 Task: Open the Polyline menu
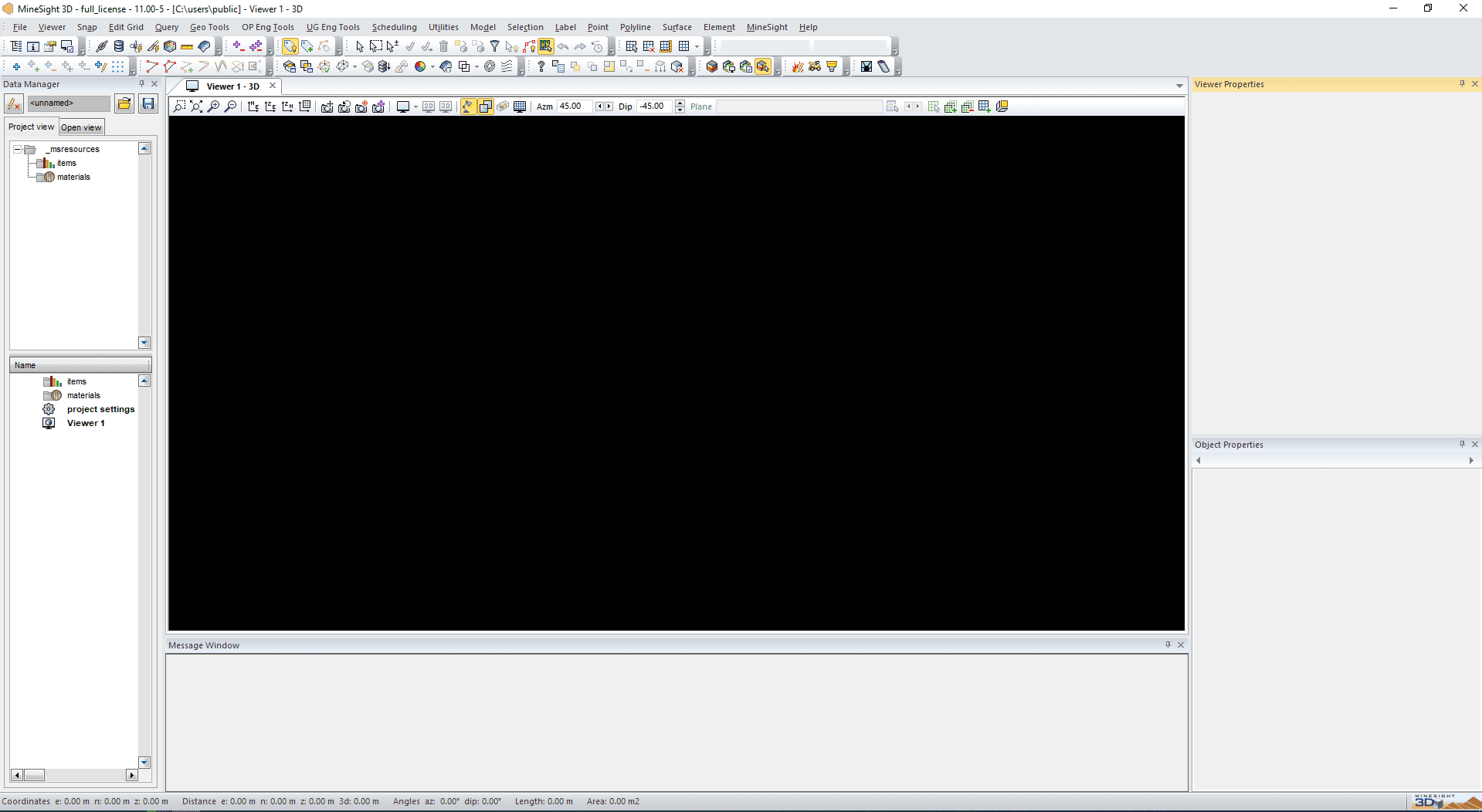pos(635,27)
